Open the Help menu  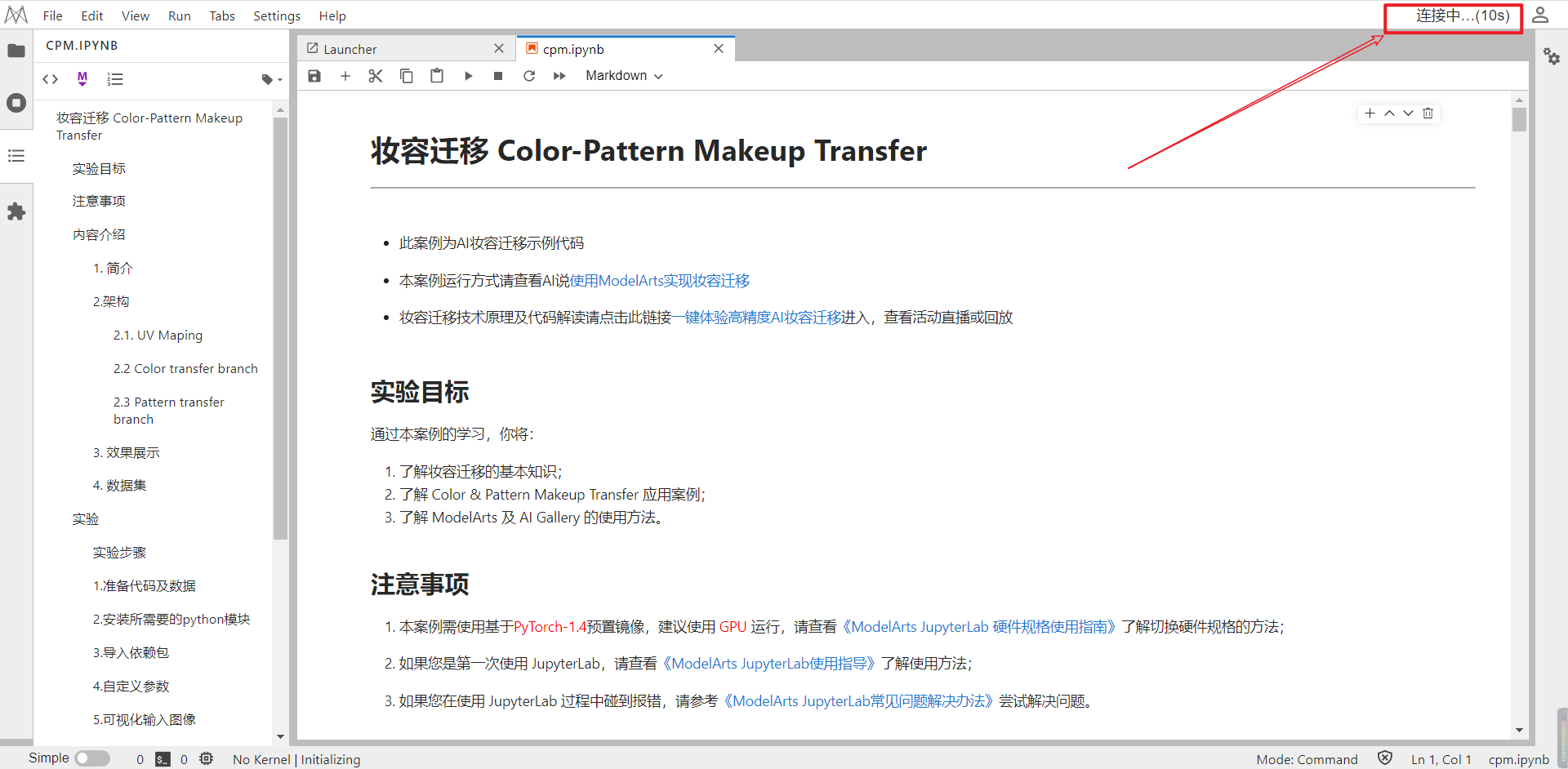click(x=332, y=16)
